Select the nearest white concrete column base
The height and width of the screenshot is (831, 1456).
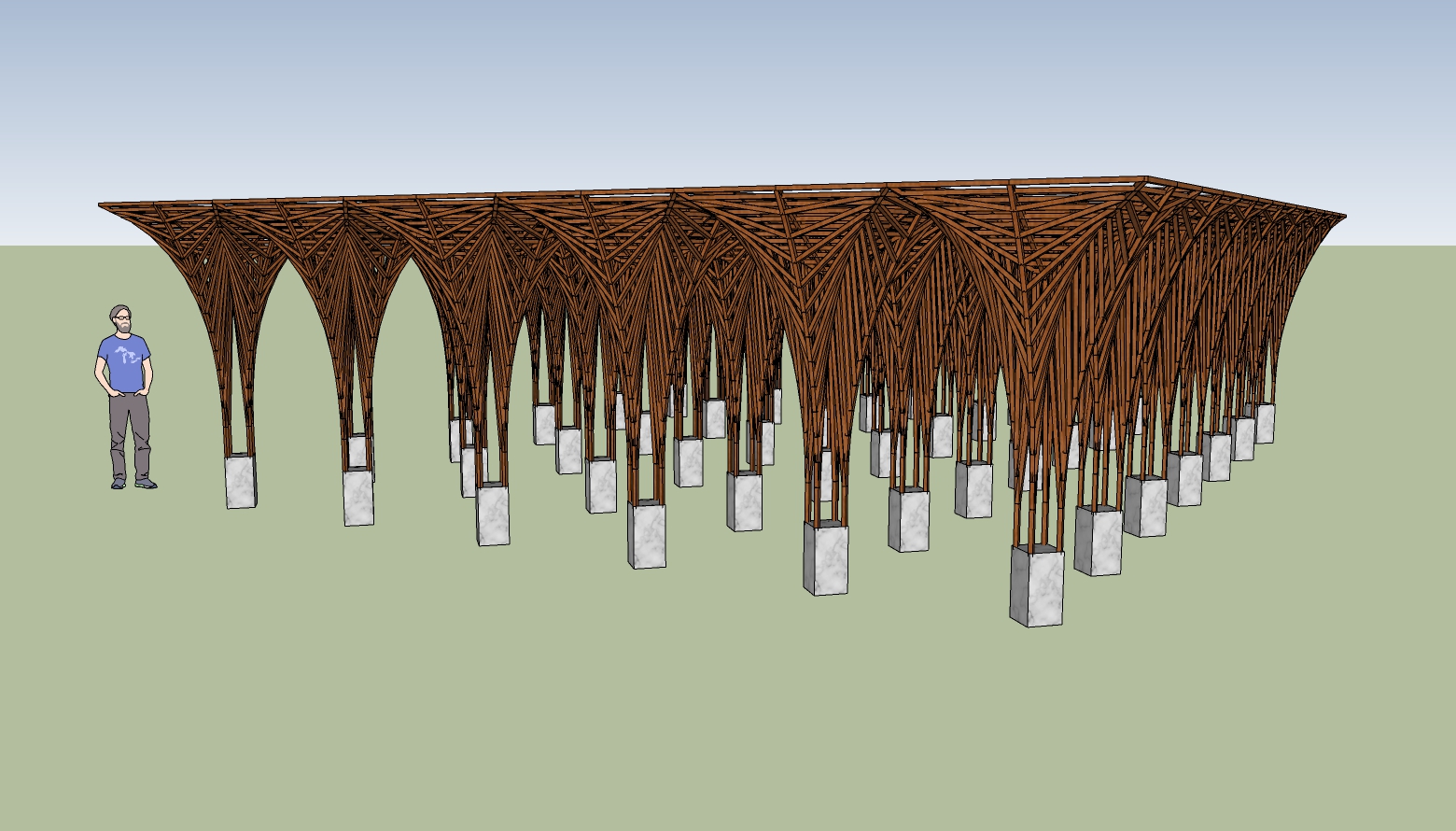1036,585
